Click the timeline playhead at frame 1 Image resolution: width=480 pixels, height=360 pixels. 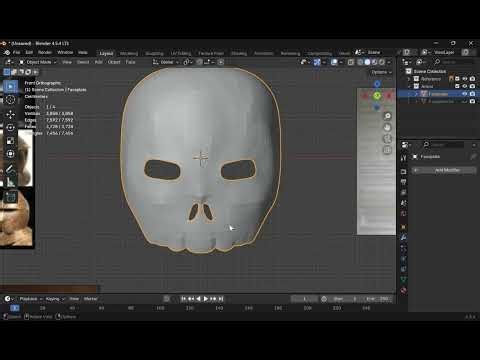point(15,308)
